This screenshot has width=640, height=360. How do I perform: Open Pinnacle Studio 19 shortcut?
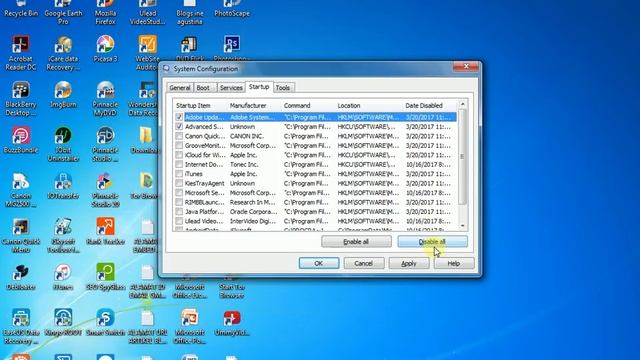coord(105,191)
